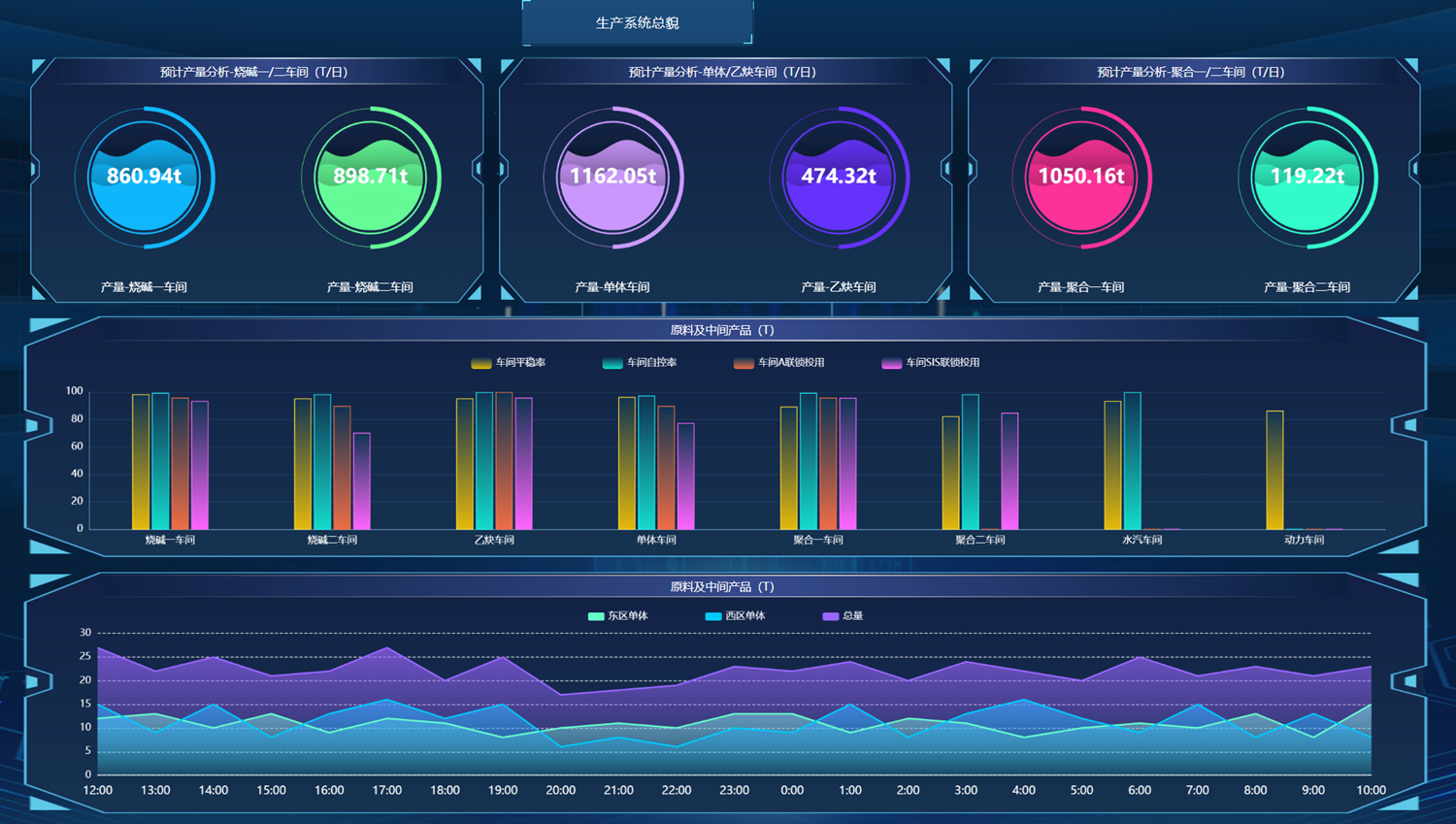Viewport: 1456px width, 824px height.
Task: Click the 100 value on bar chart axis
Action: tap(75, 391)
